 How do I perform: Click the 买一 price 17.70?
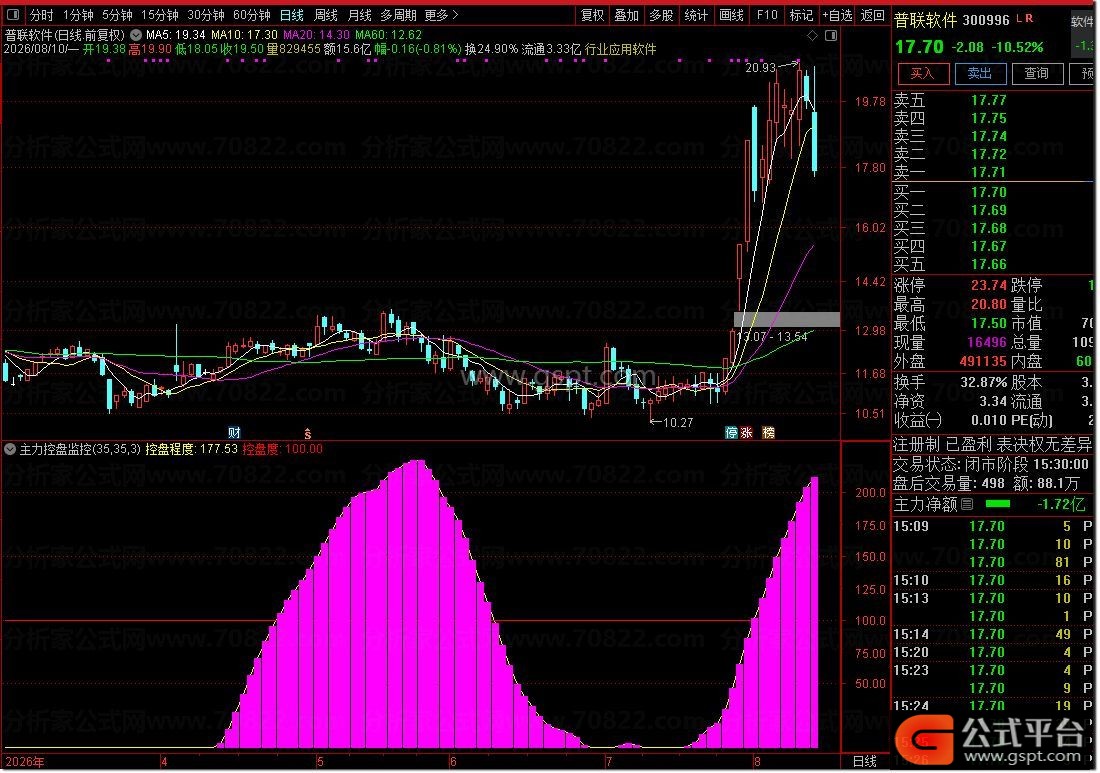point(988,192)
